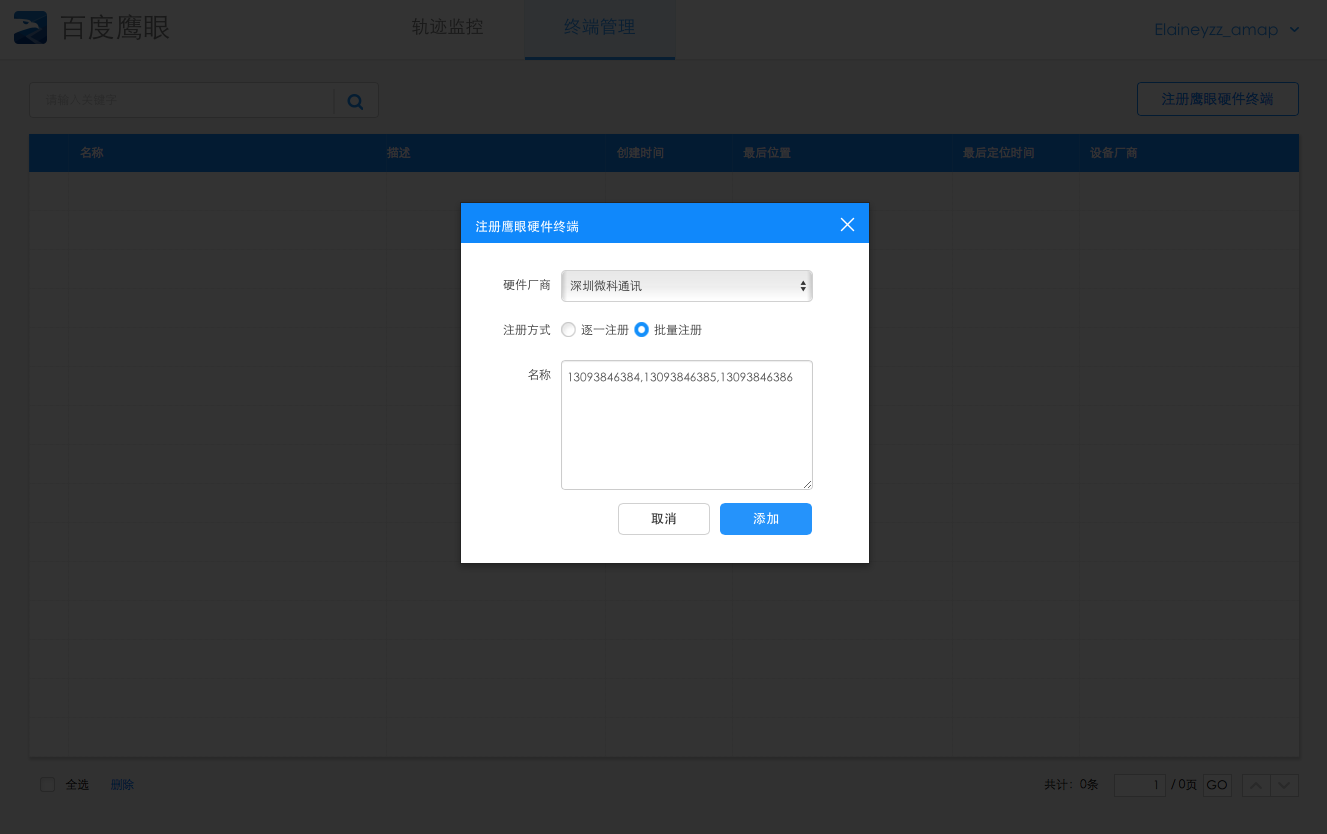Click 注册鹰眼硬件终端 button
Image resolution: width=1327 pixels, height=834 pixels.
pos(1217,99)
